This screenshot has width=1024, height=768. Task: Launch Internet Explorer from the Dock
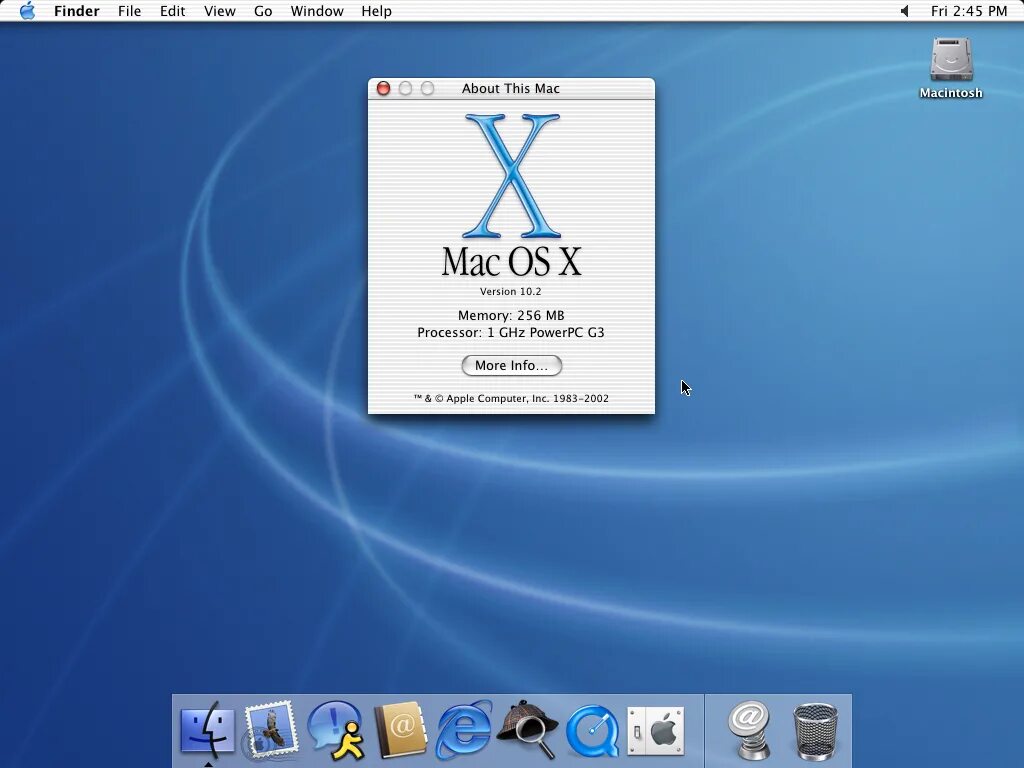click(x=464, y=729)
